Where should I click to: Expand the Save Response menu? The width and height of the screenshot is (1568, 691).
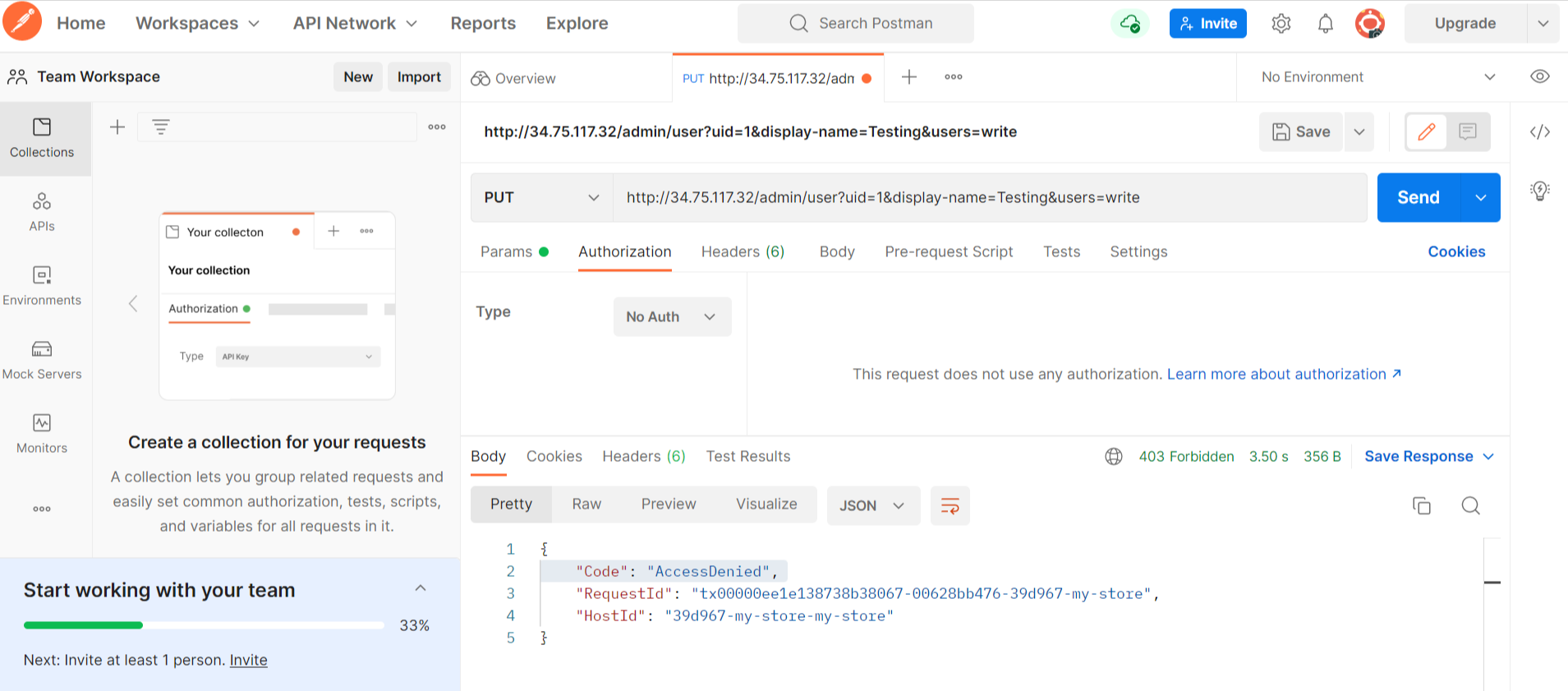pyautogui.click(x=1429, y=456)
